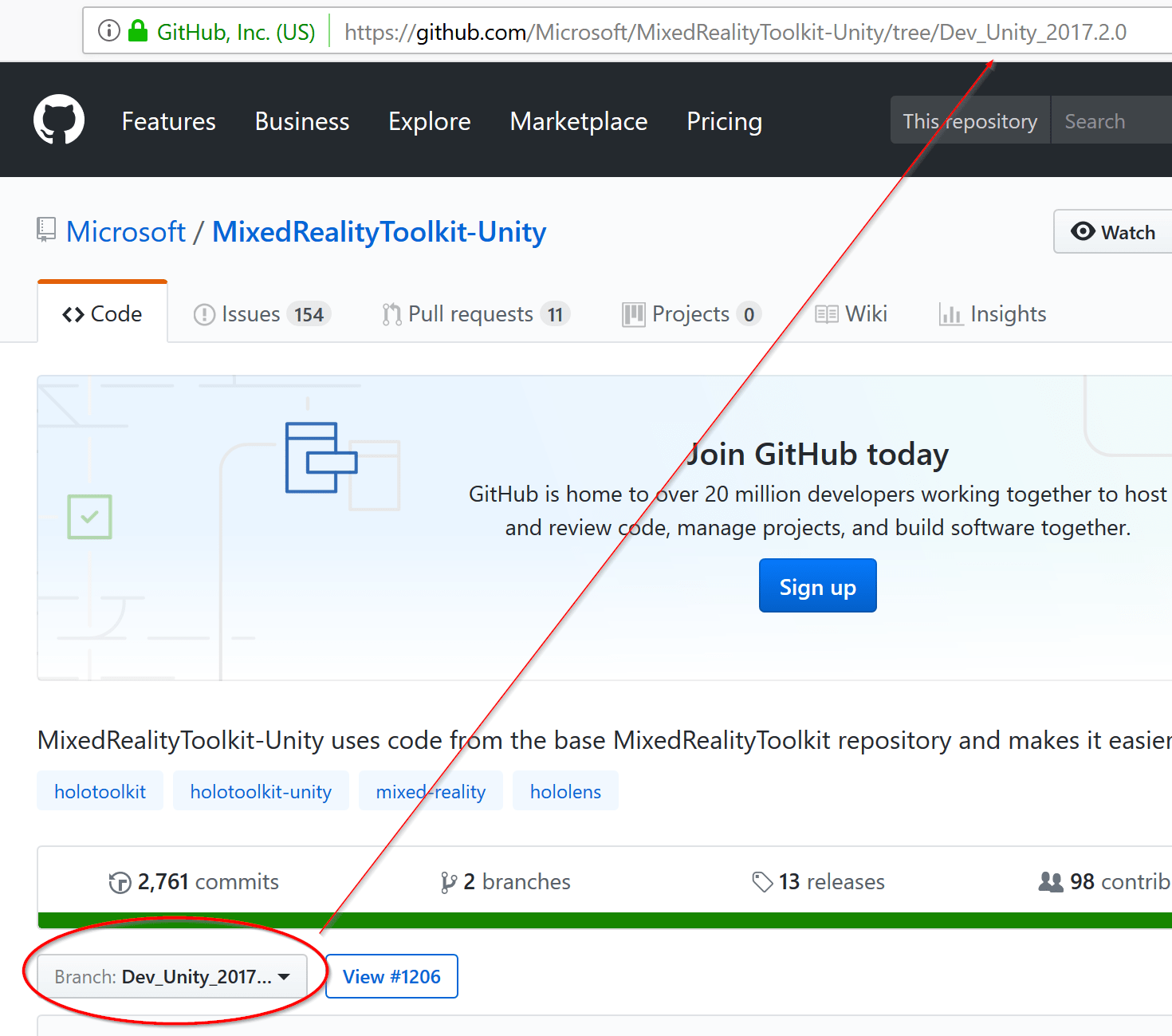Click the Issues count badge 154
This screenshot has width=1172, height=1036.
tap(309, 314)
